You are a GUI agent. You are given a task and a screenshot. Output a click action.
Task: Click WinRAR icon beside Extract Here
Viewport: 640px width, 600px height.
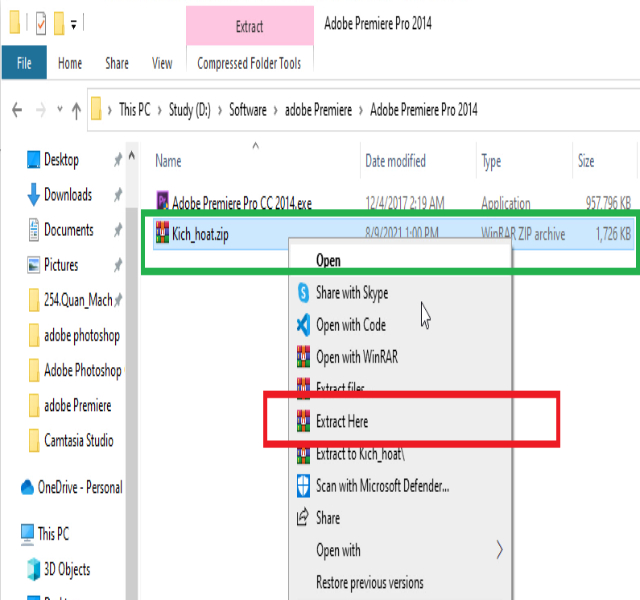coord(303,420)
